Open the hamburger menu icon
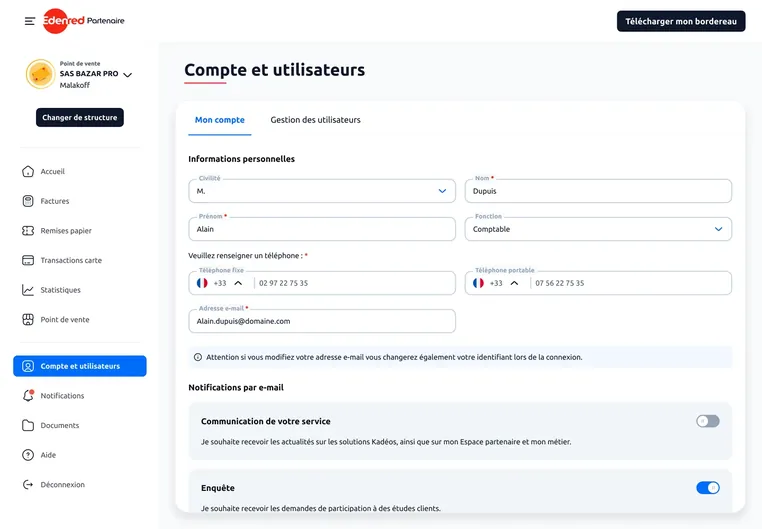The height and width of the screenshot is (529, 762). [x=30, y=21]
